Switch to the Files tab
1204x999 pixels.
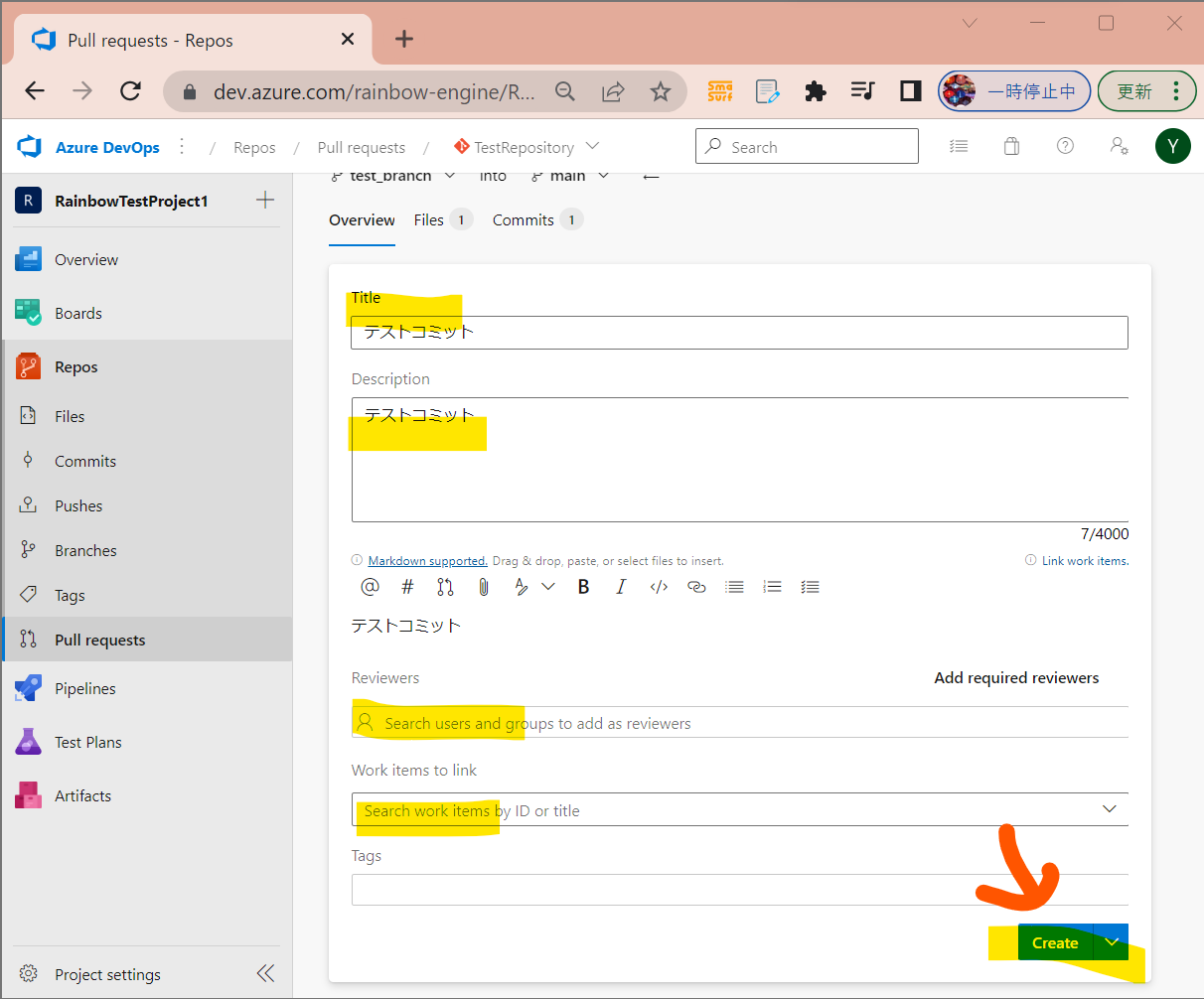click(442, 220)
